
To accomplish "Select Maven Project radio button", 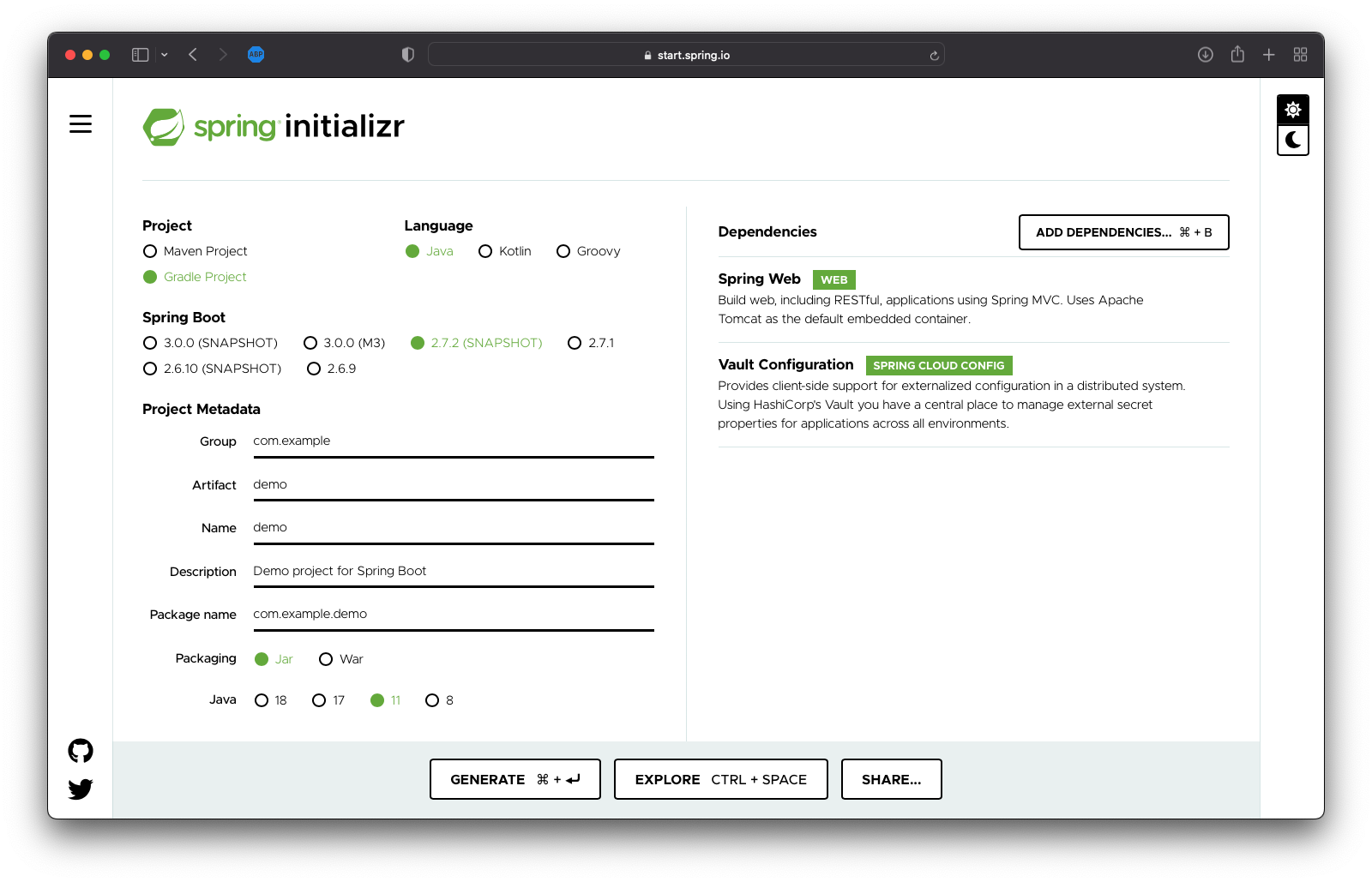I will [x=196, y=251].
